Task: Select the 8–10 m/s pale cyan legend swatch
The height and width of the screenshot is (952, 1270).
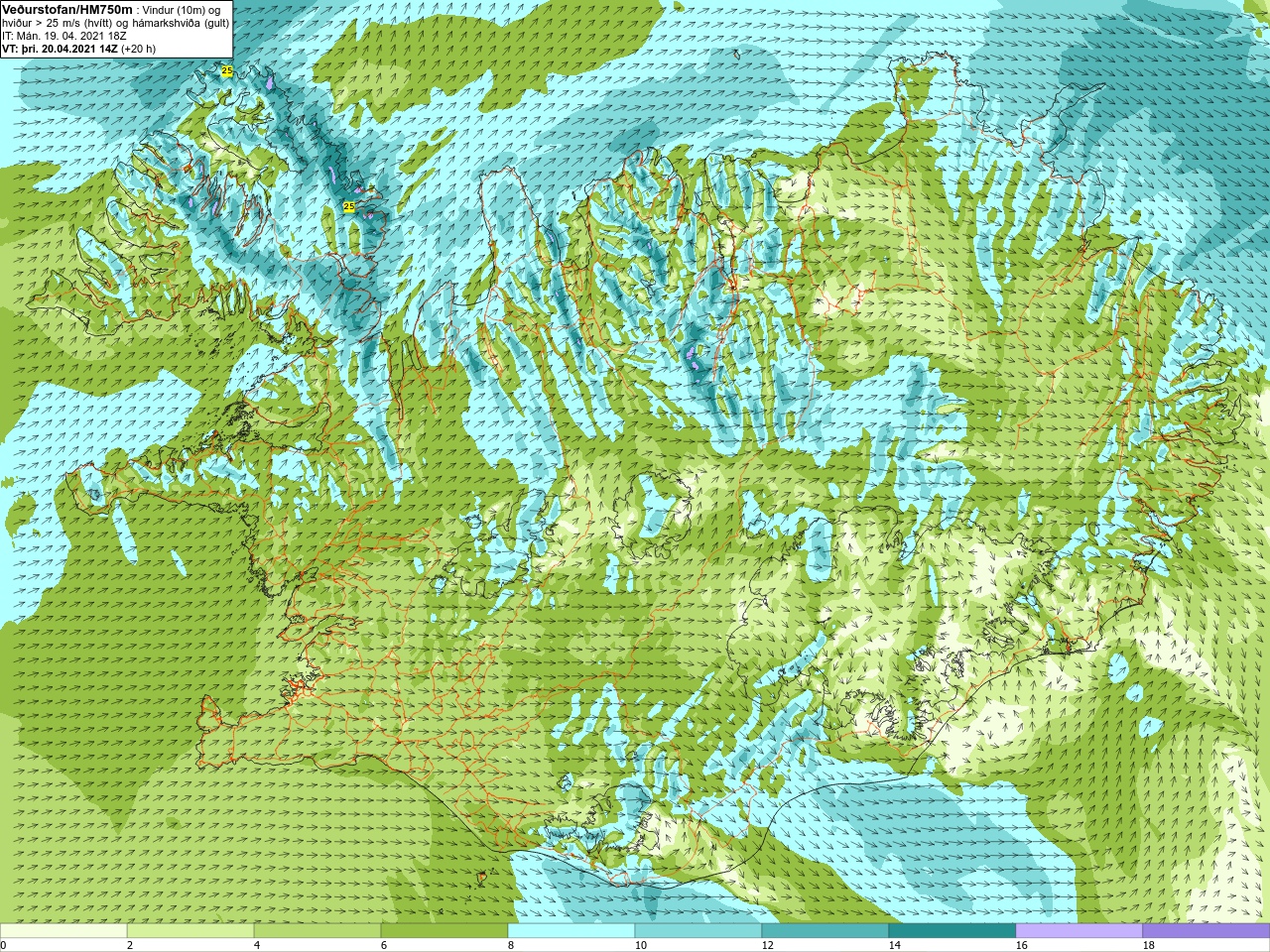Action: point(571,930)
